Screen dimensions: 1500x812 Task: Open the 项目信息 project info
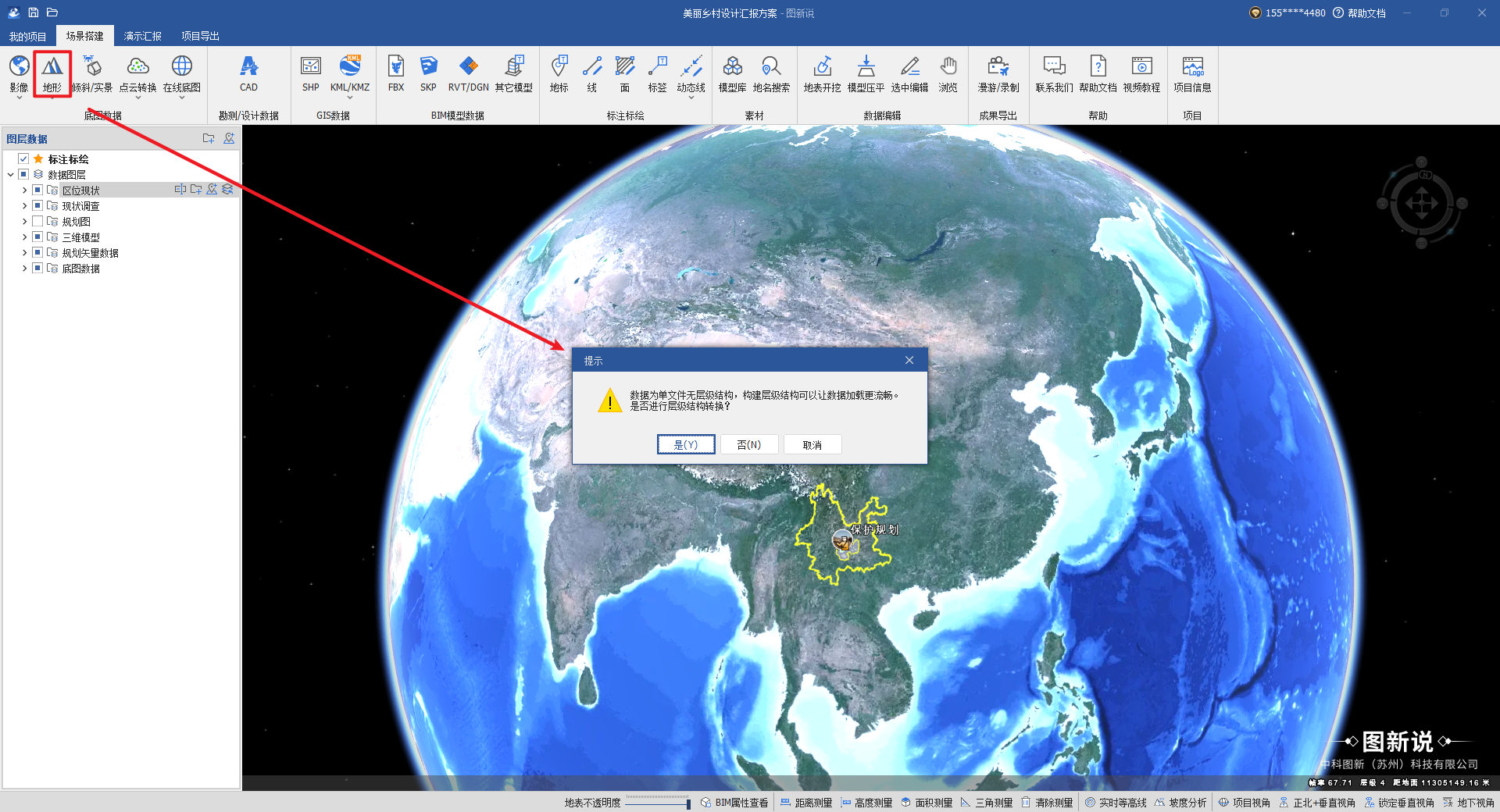click(x=1192, y=73)
